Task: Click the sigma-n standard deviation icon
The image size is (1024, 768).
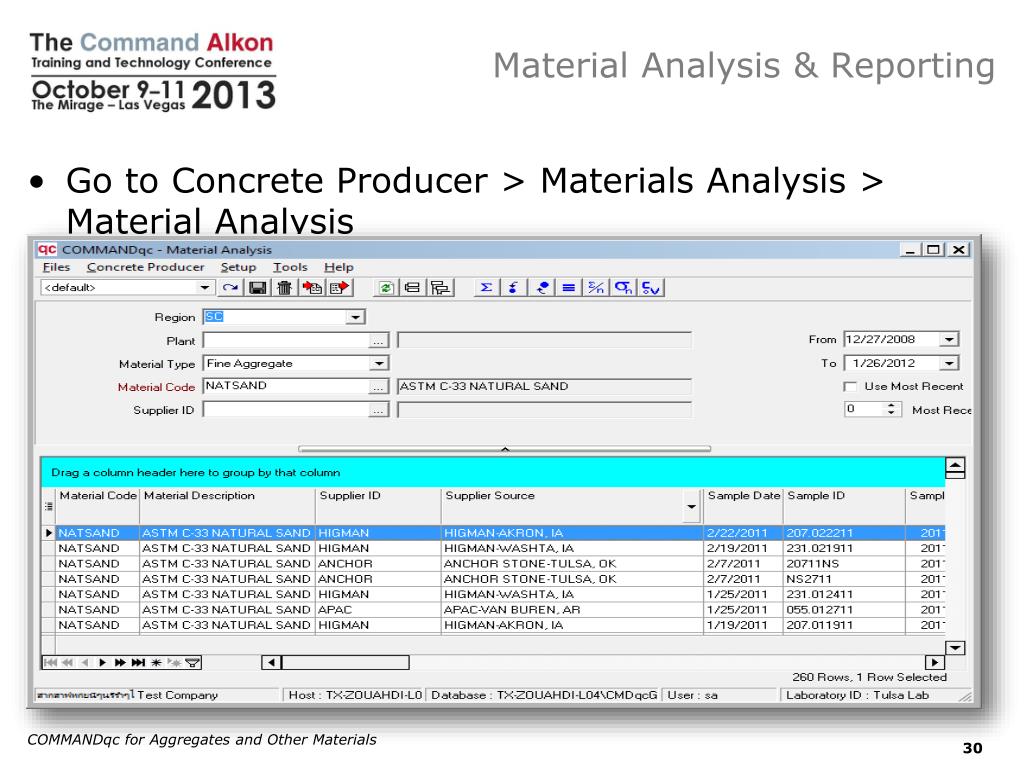Action: [623, 287]
